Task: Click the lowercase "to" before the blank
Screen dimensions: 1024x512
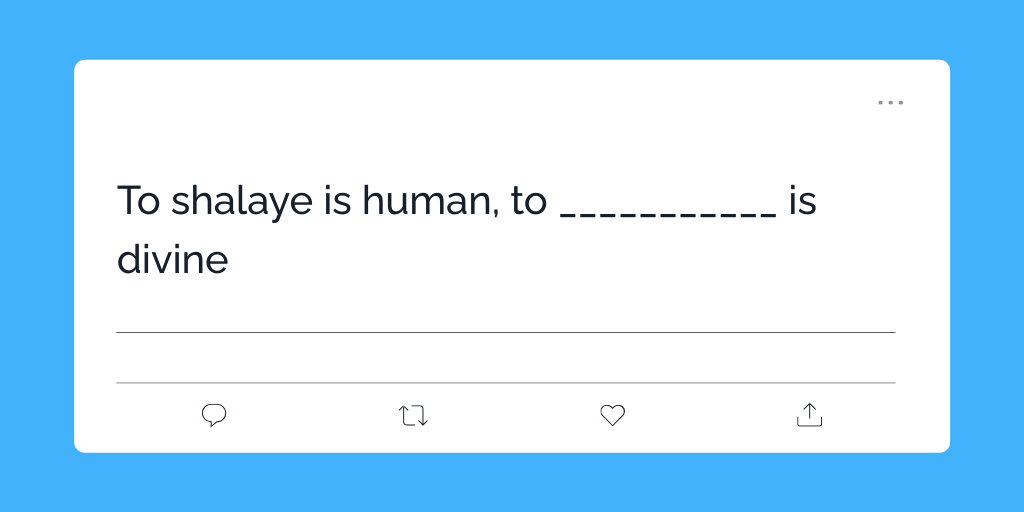Action: coord(529,202)
